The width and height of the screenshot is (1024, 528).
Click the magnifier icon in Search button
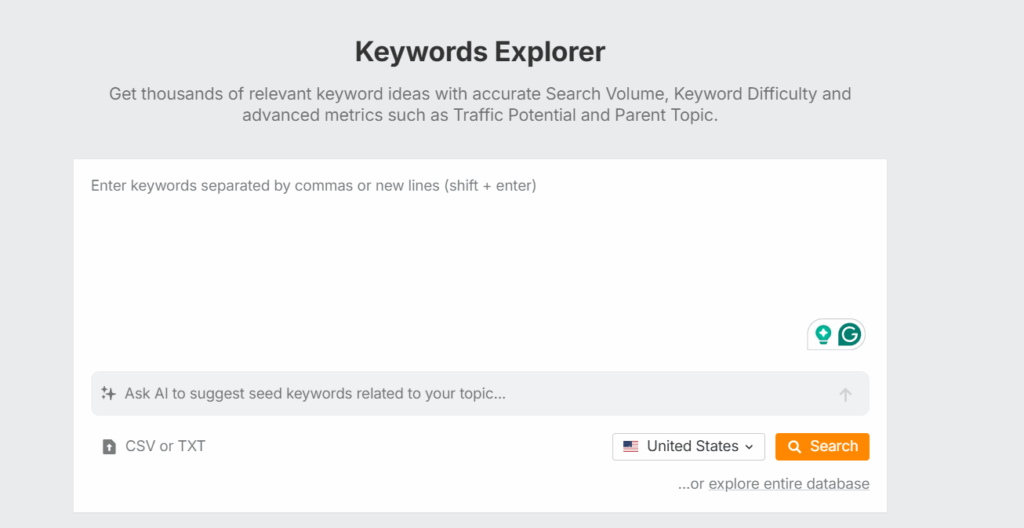[x=794, y=447]
